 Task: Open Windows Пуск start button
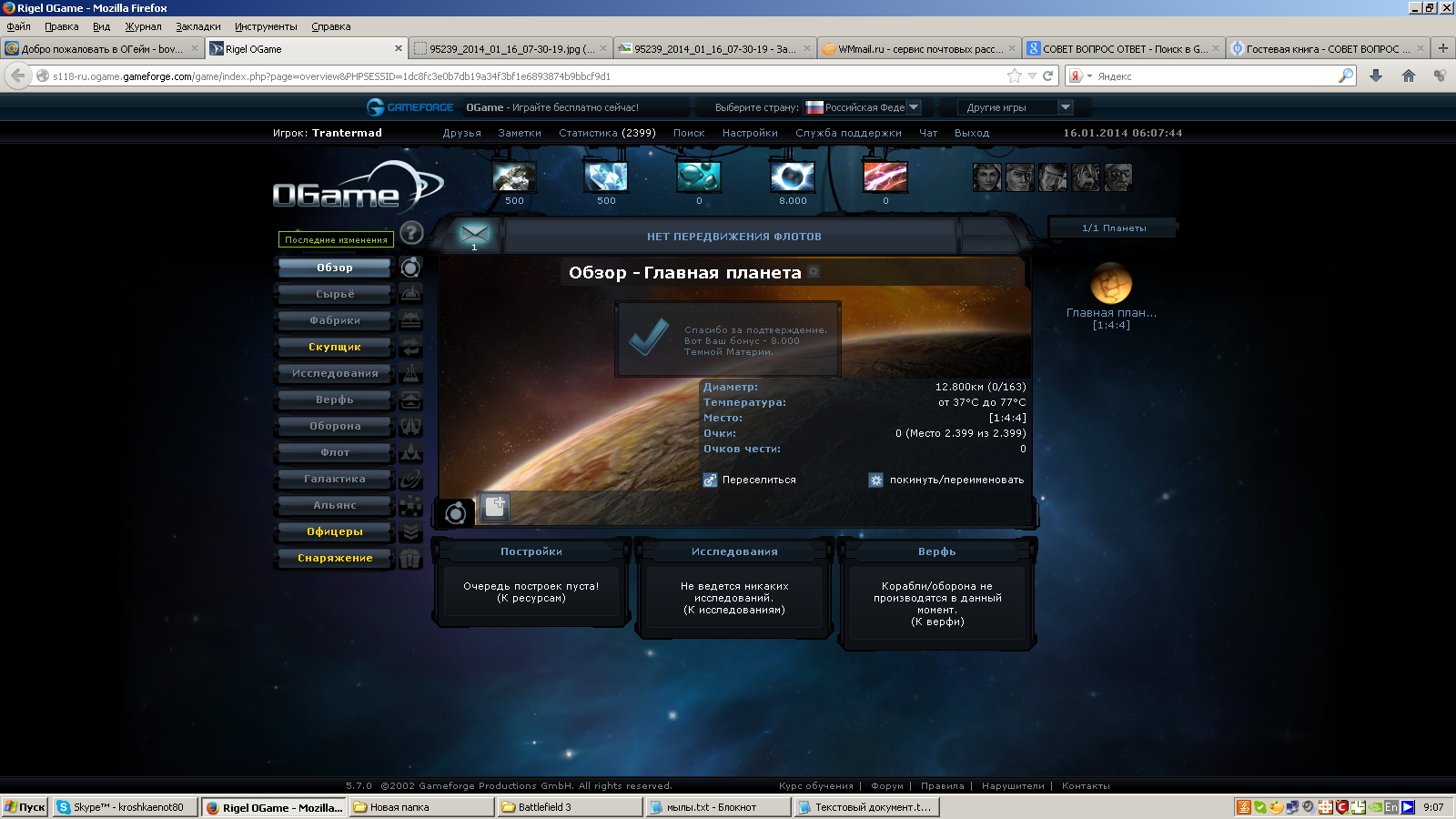pos(25,807)
